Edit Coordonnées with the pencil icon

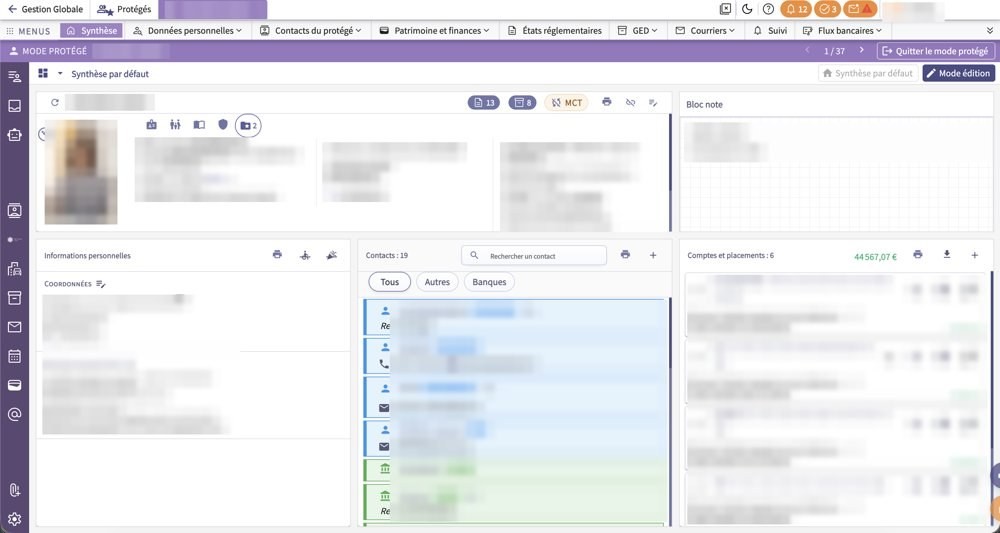coord(101,284)
